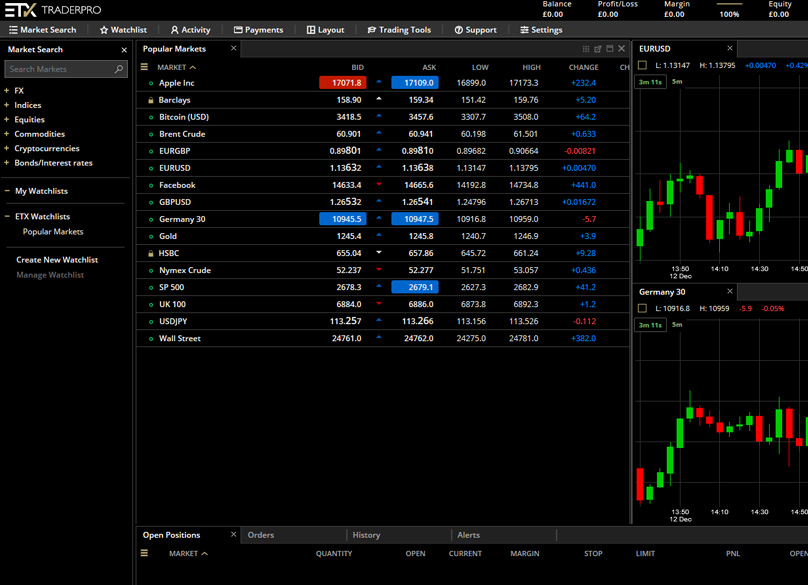The width and height of the screenshot is (808, 585).
Task: Click SP 500 ask price 2679.1
Action: point(415,287)
